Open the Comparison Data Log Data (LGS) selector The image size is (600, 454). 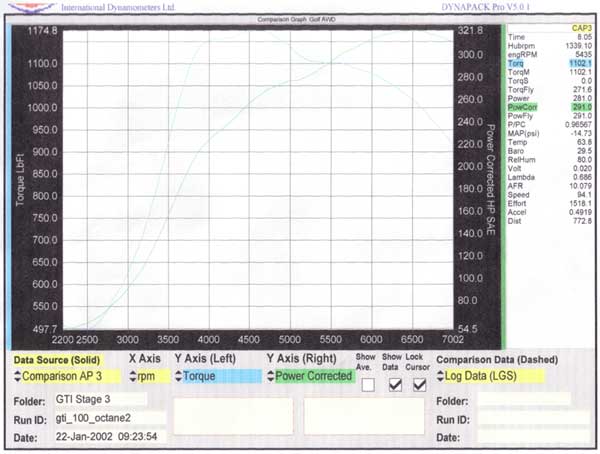[490, 376]
